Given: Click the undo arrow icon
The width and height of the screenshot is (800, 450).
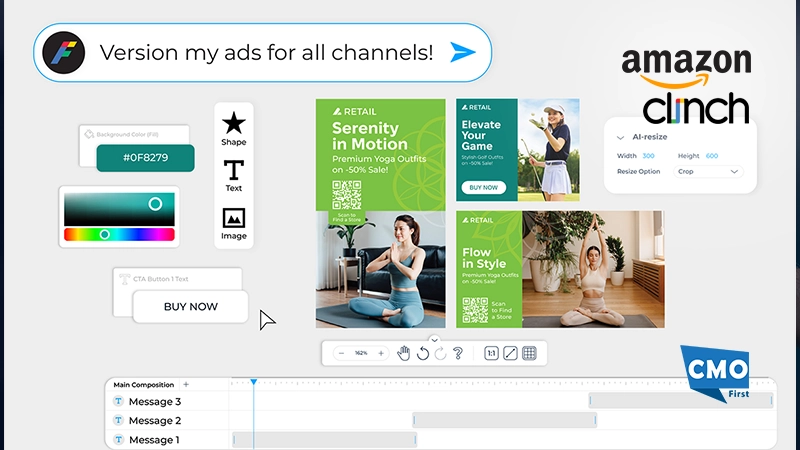Looking at the screenshot, I should tap(422, 353).
